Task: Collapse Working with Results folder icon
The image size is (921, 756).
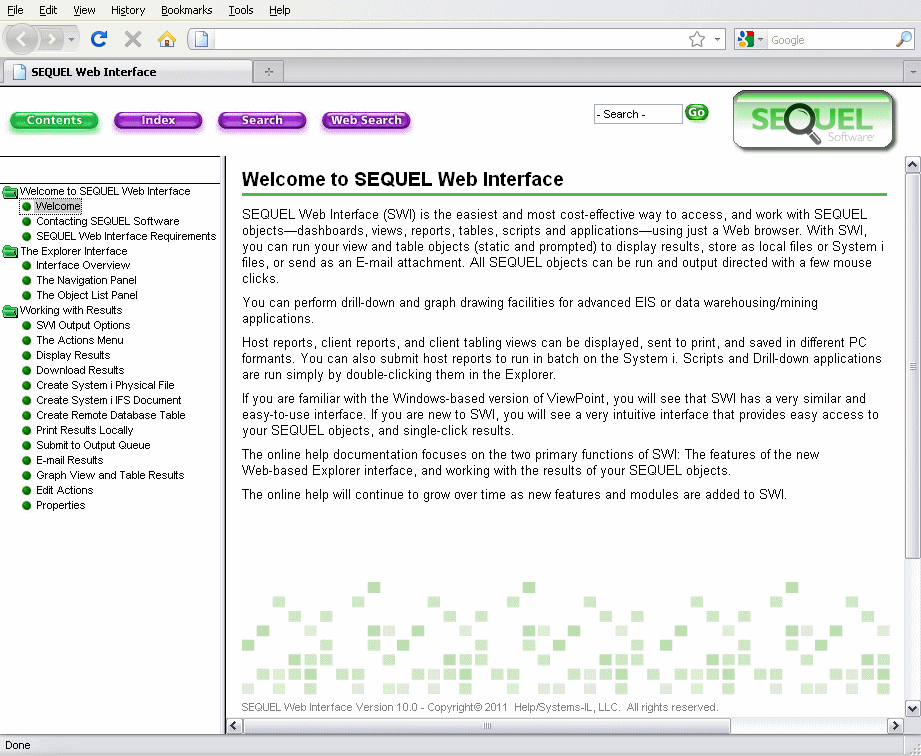Action: click(x=10, y=311)
